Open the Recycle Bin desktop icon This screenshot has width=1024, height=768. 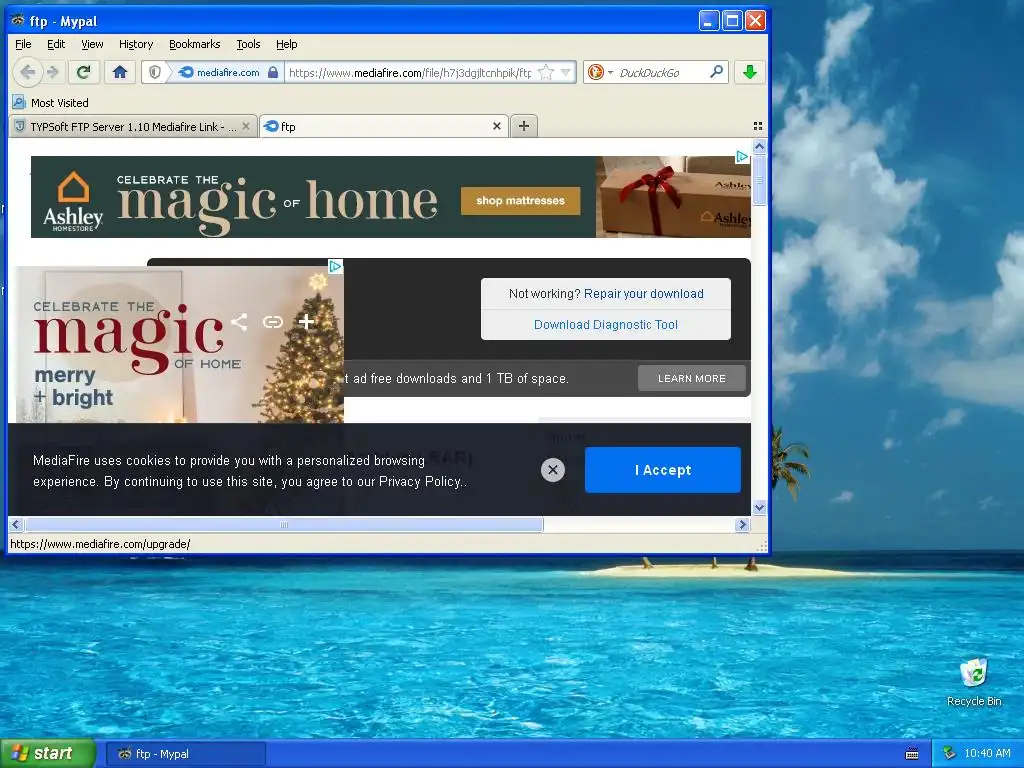pos(974,682)
